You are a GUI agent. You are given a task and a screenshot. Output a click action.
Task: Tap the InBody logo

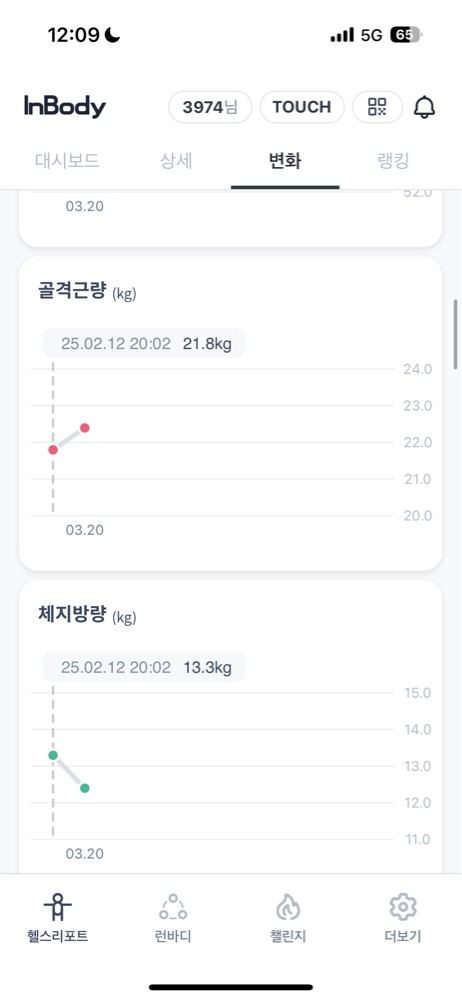tap(65, 107)
